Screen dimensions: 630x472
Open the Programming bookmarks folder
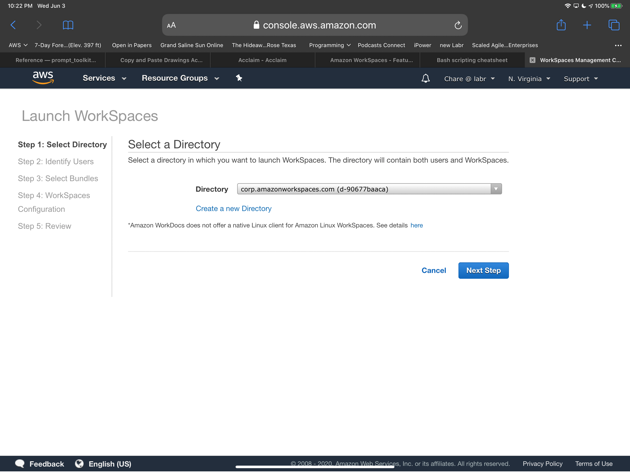tap(329, 45)
